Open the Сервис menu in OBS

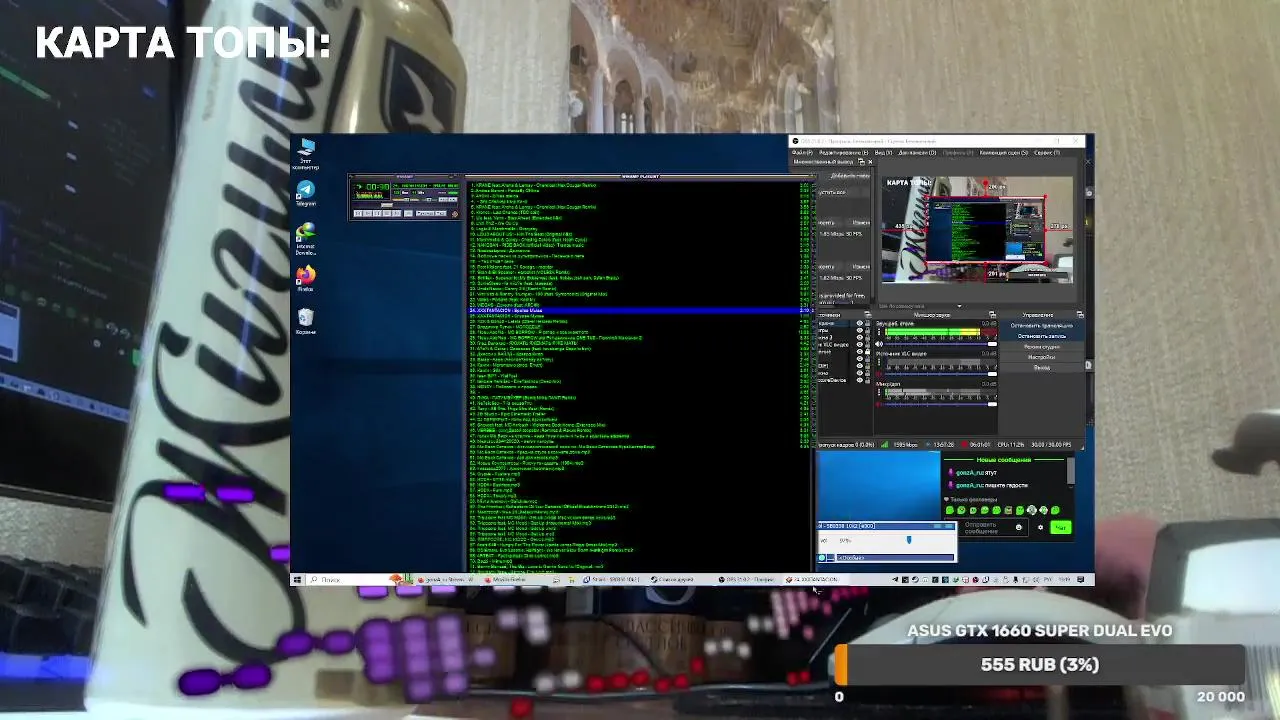click(1047, 153)
